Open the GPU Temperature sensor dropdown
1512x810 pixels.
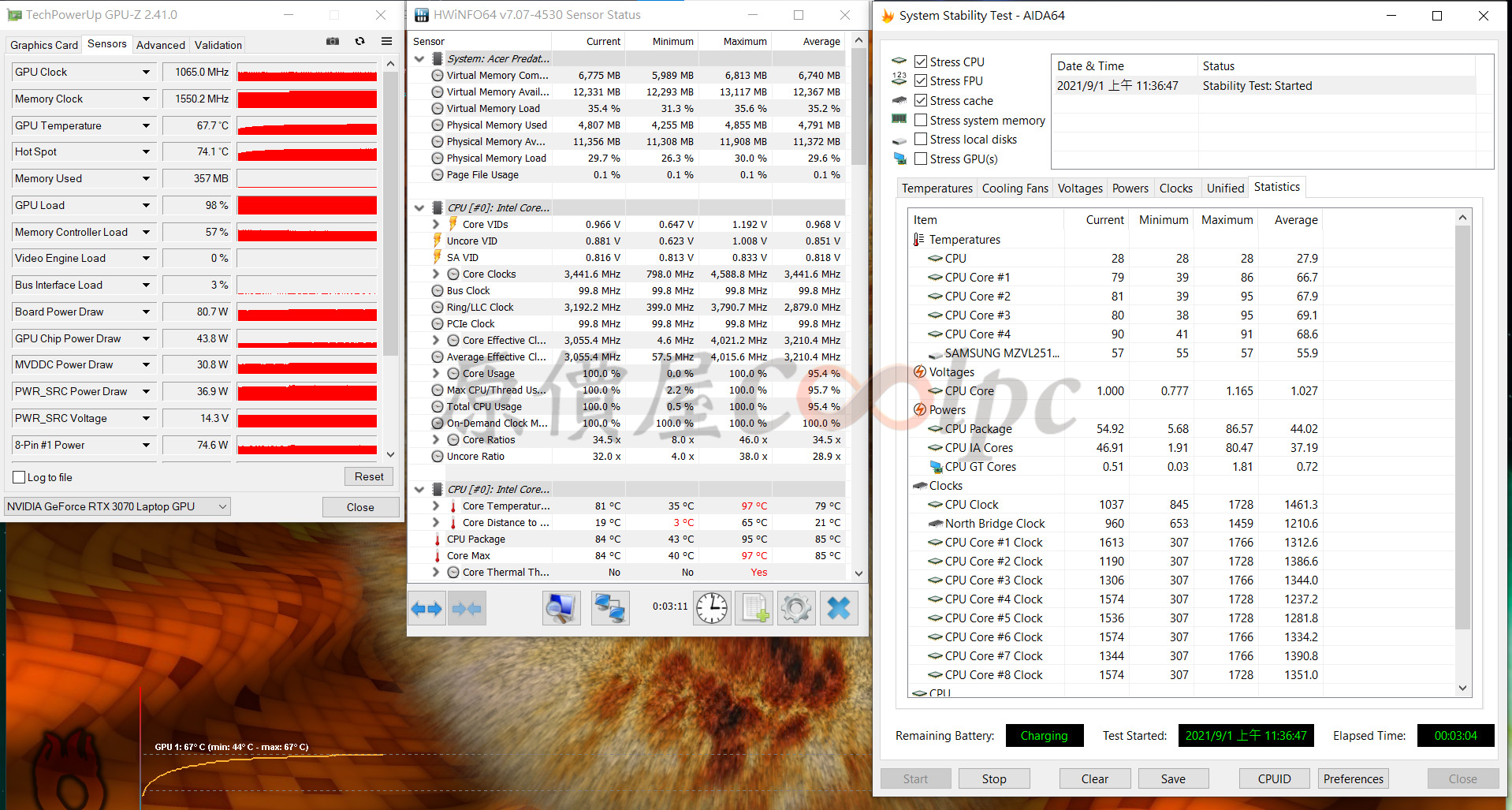pyautogui.click(x=146, y=125)
